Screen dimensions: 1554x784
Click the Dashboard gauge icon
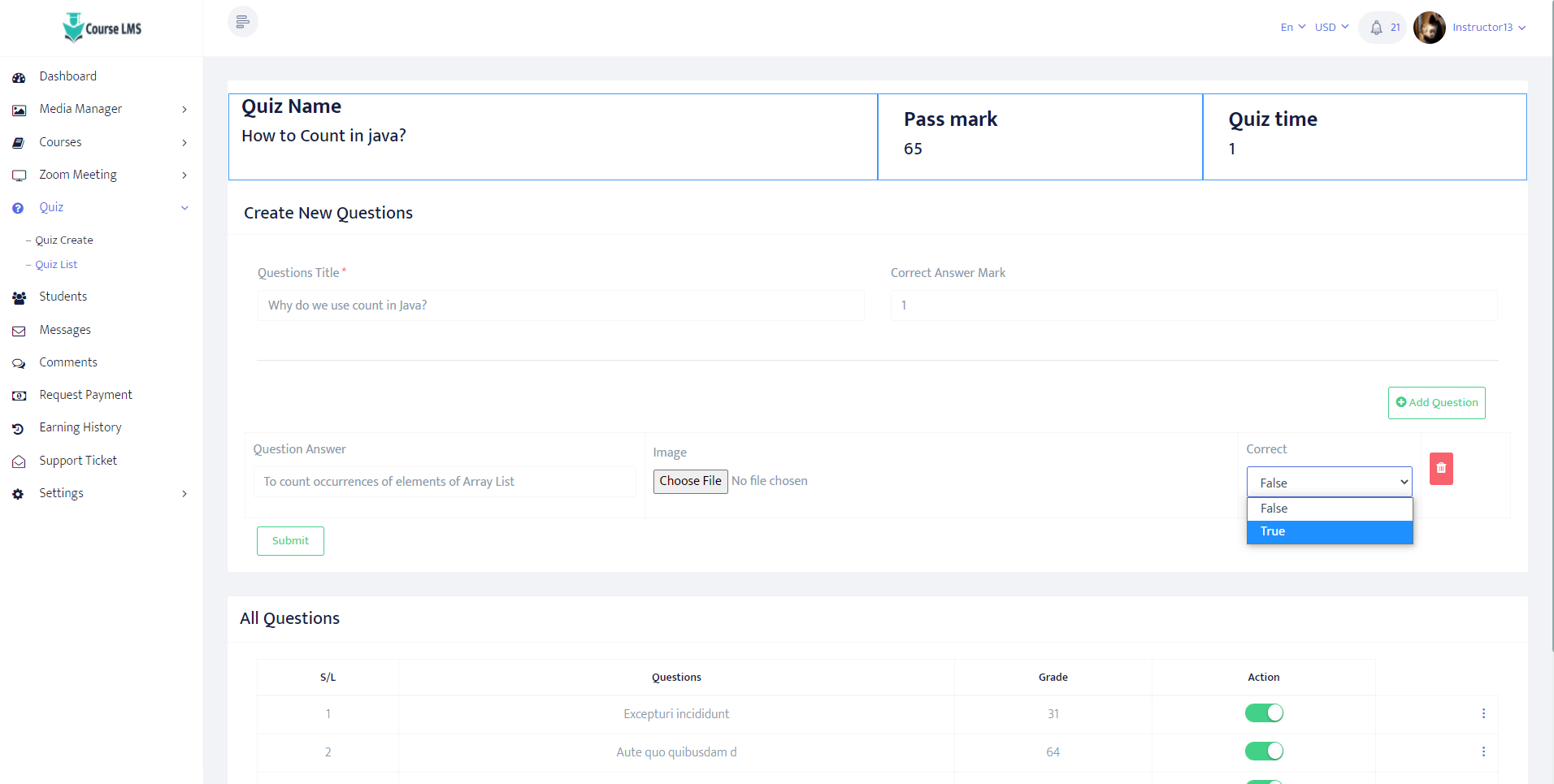click(x=19, y=77)
